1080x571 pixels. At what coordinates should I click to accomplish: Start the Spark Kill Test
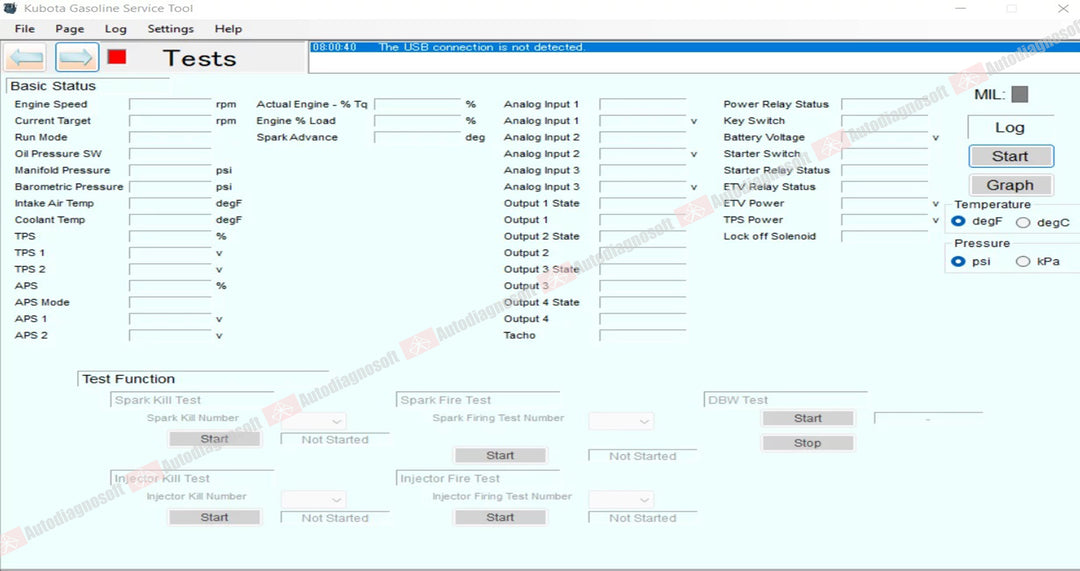214,439
